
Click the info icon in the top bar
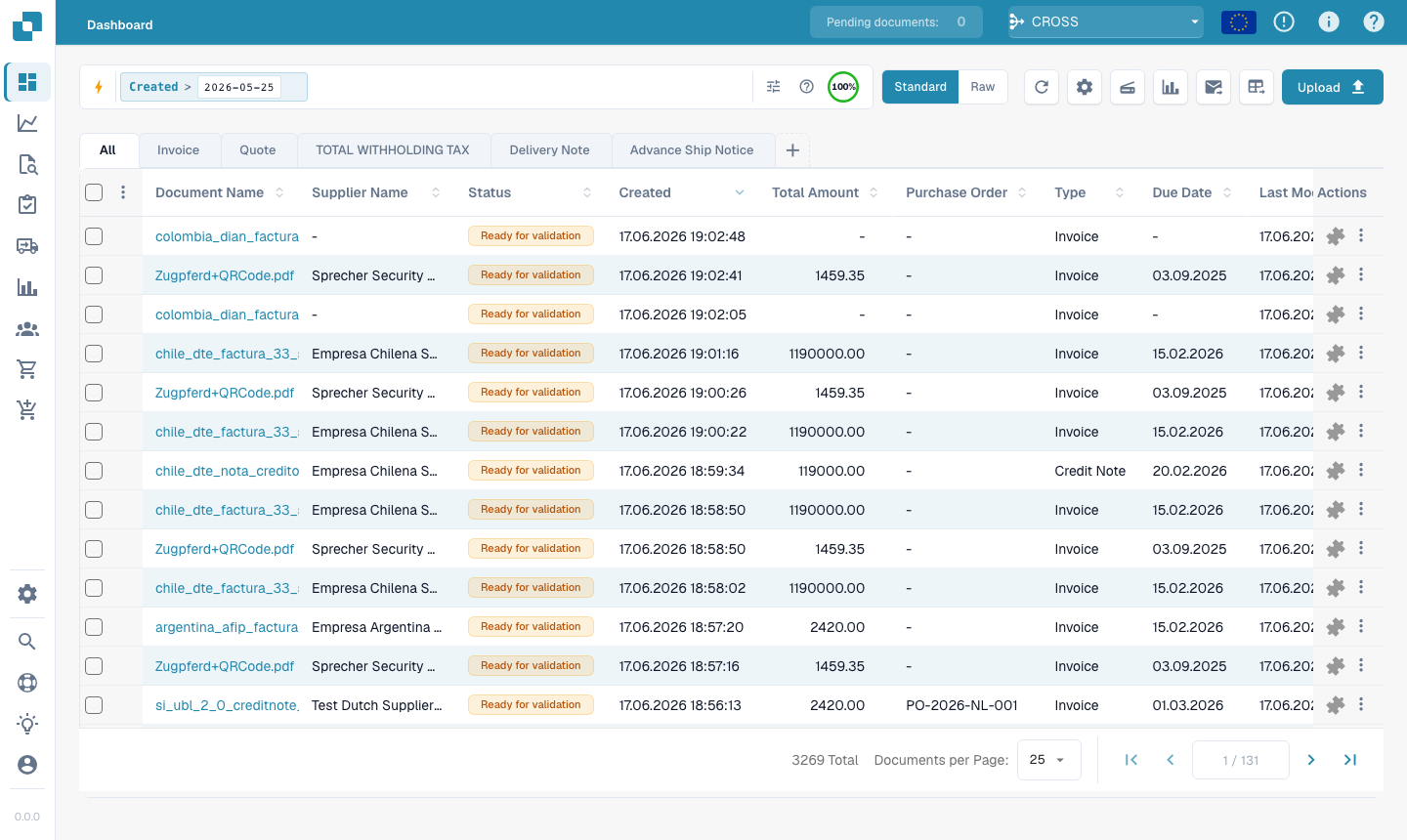point(1329,21)
